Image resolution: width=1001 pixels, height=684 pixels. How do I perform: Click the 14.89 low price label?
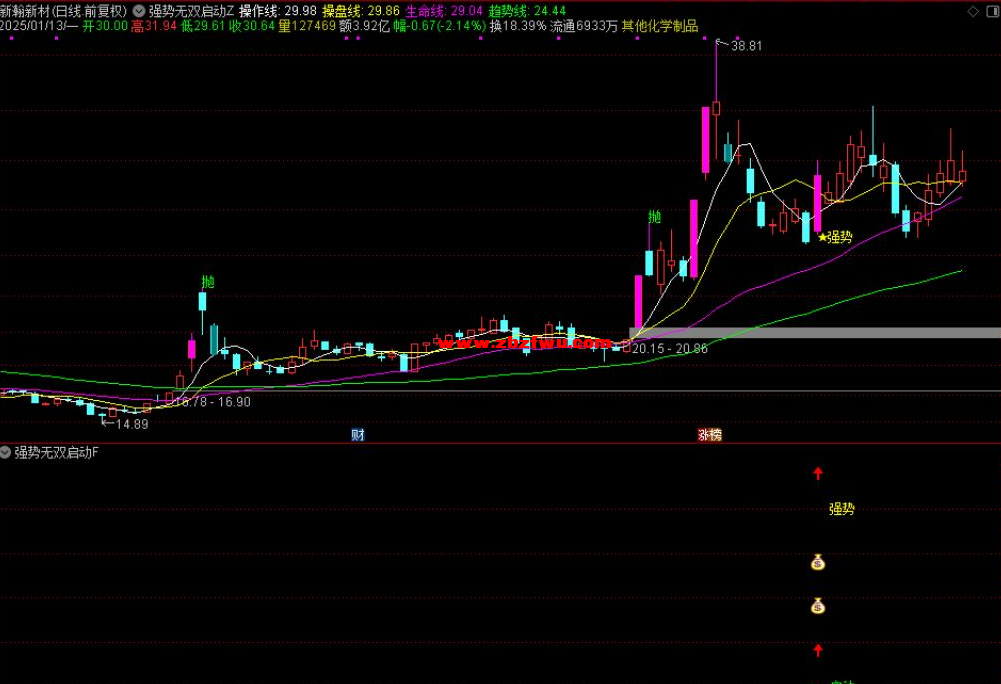[132, 424]
